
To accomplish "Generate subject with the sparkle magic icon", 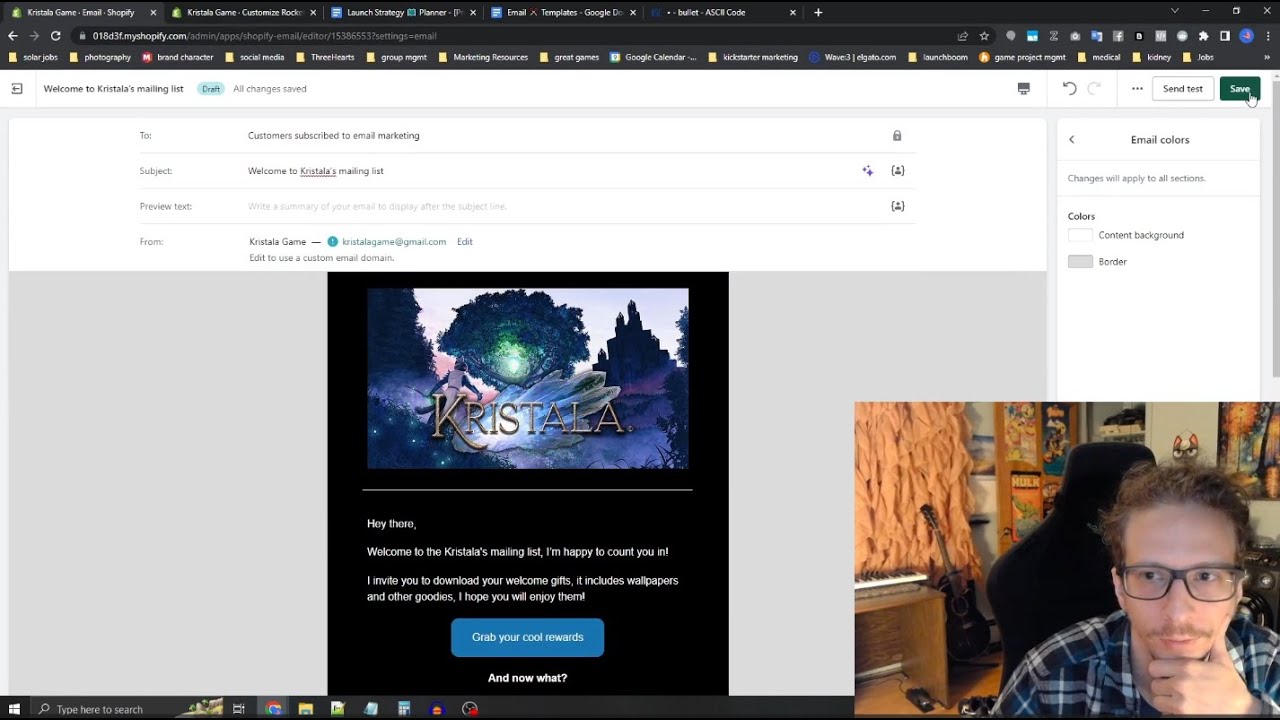I will (868, 171).
